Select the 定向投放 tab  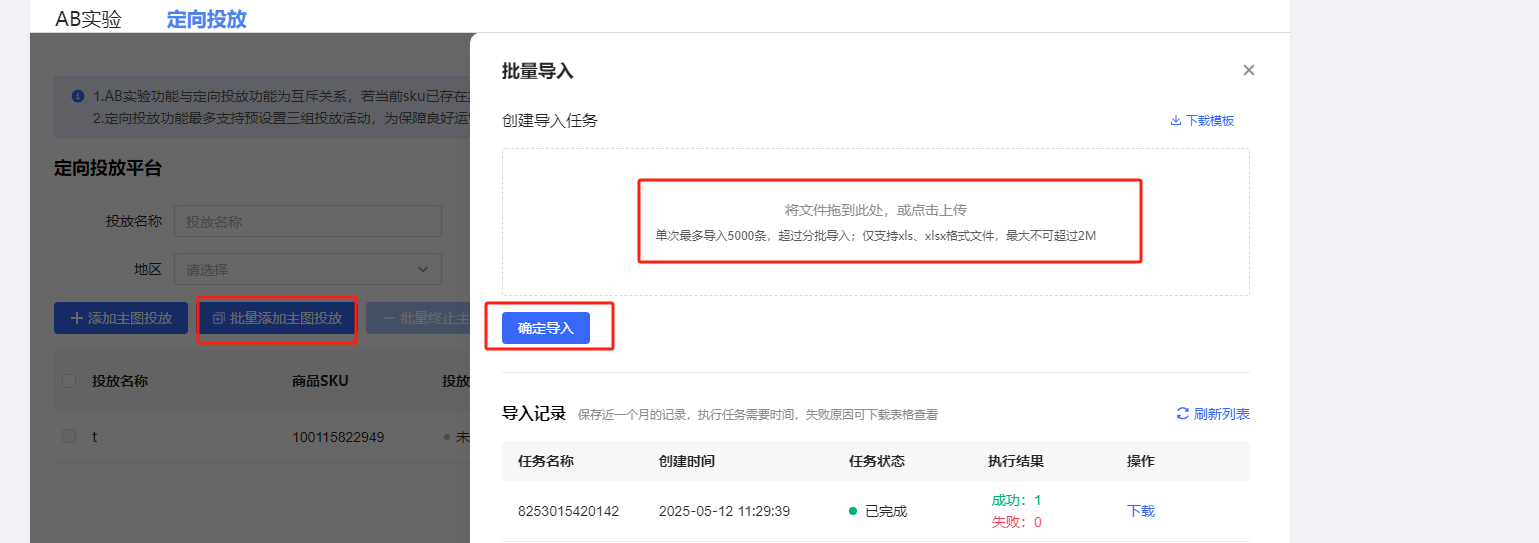(207, 18)
